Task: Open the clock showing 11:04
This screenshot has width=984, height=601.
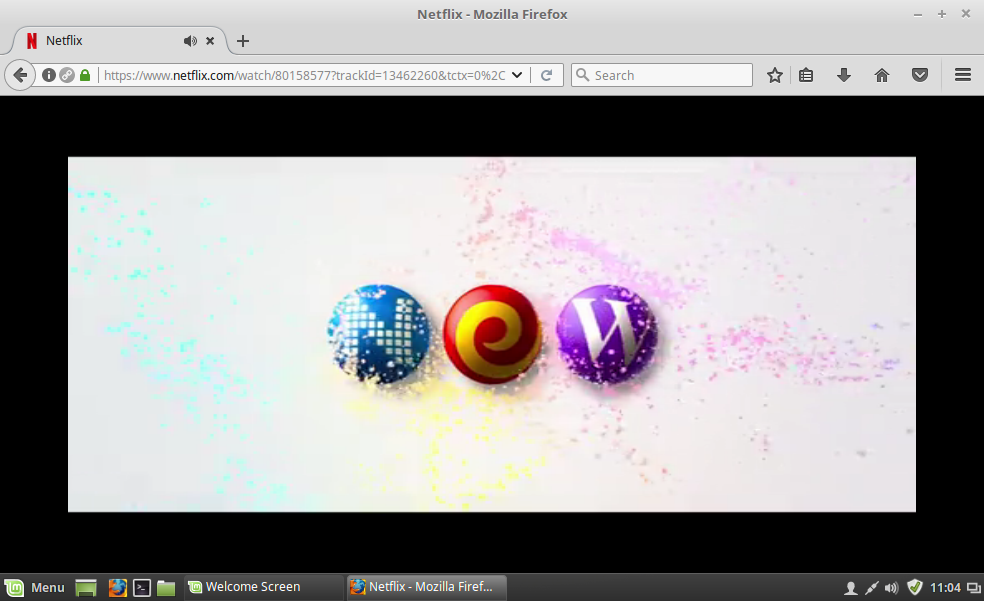Action: [945, 588]
